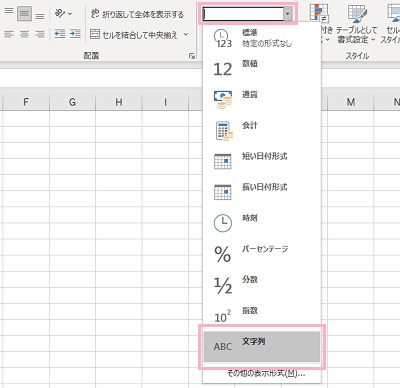The image size is (400, 388).
Task: Select column G header
Action: 72,102
